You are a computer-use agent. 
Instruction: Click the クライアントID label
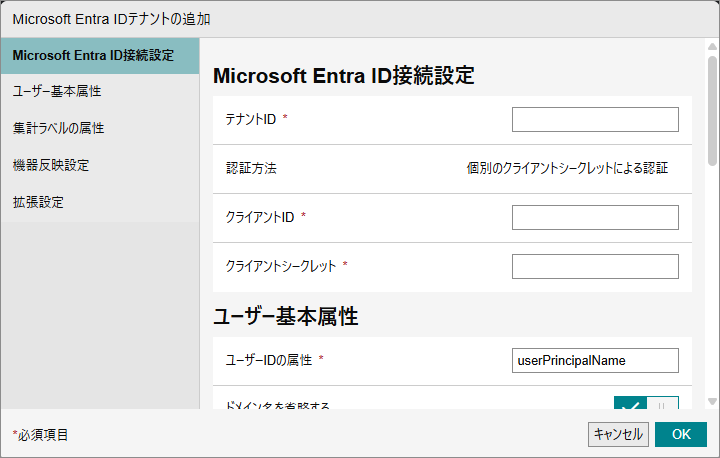click(259, 217)
